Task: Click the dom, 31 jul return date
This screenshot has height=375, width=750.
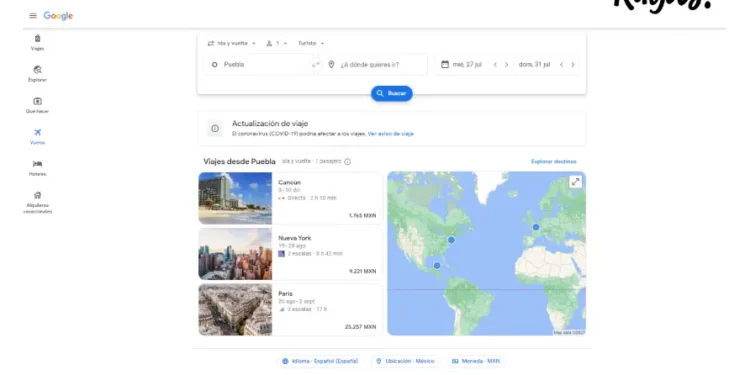Action: [x=534, y=65]
